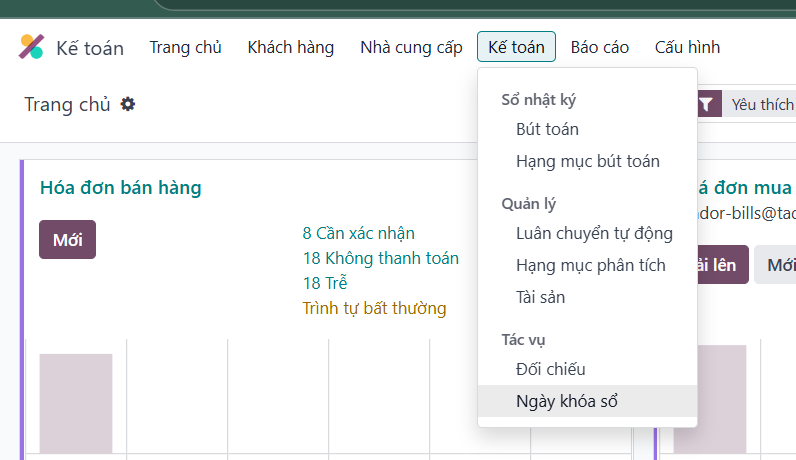This screenshot has height=460, width=796.
Task: Click the Kế toán app logo icon
Action: coord(31,47)
